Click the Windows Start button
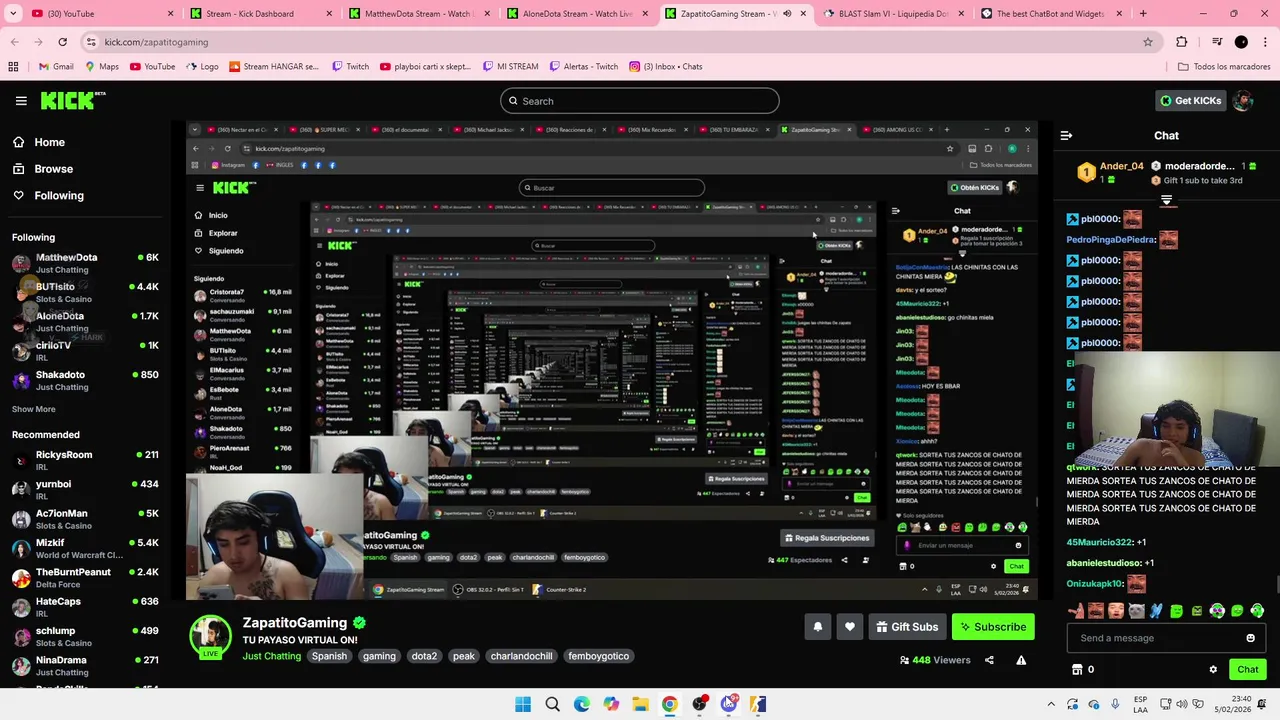 523,704
